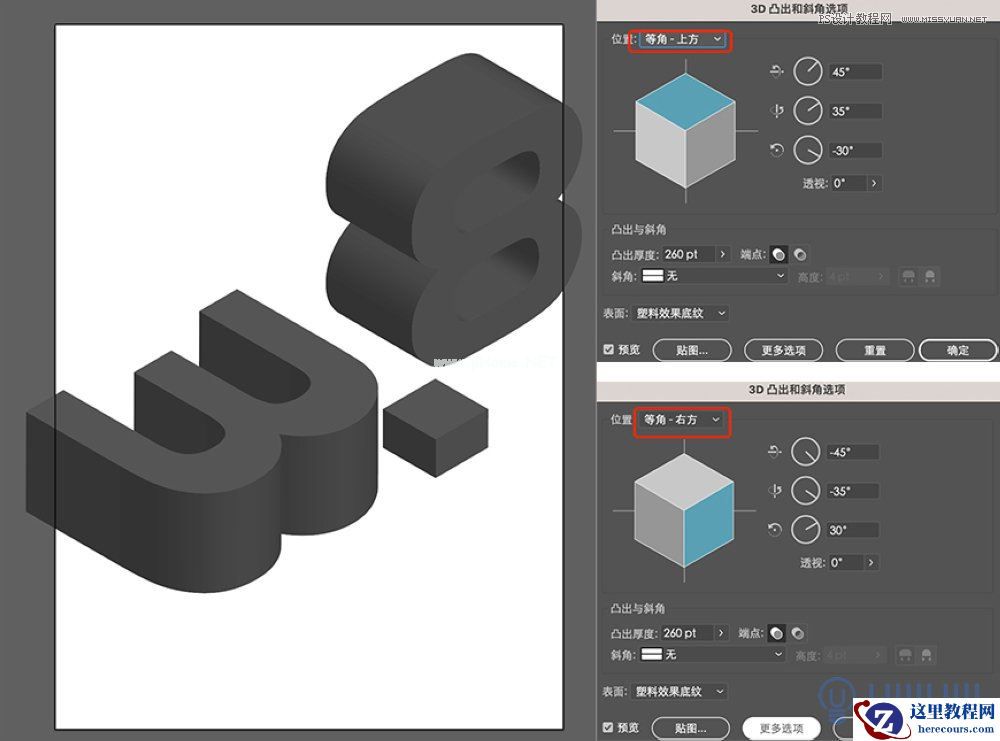1000x741 pixels.
Task: Click 更多选项 button in upper dialog
Action: click(784, 350)
